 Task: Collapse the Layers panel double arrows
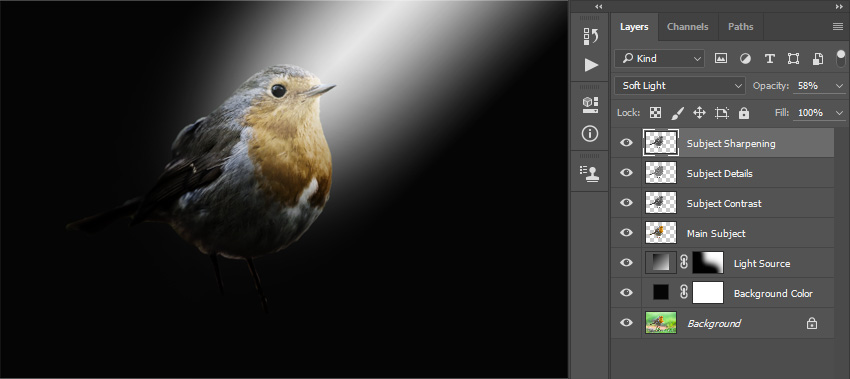840,7
